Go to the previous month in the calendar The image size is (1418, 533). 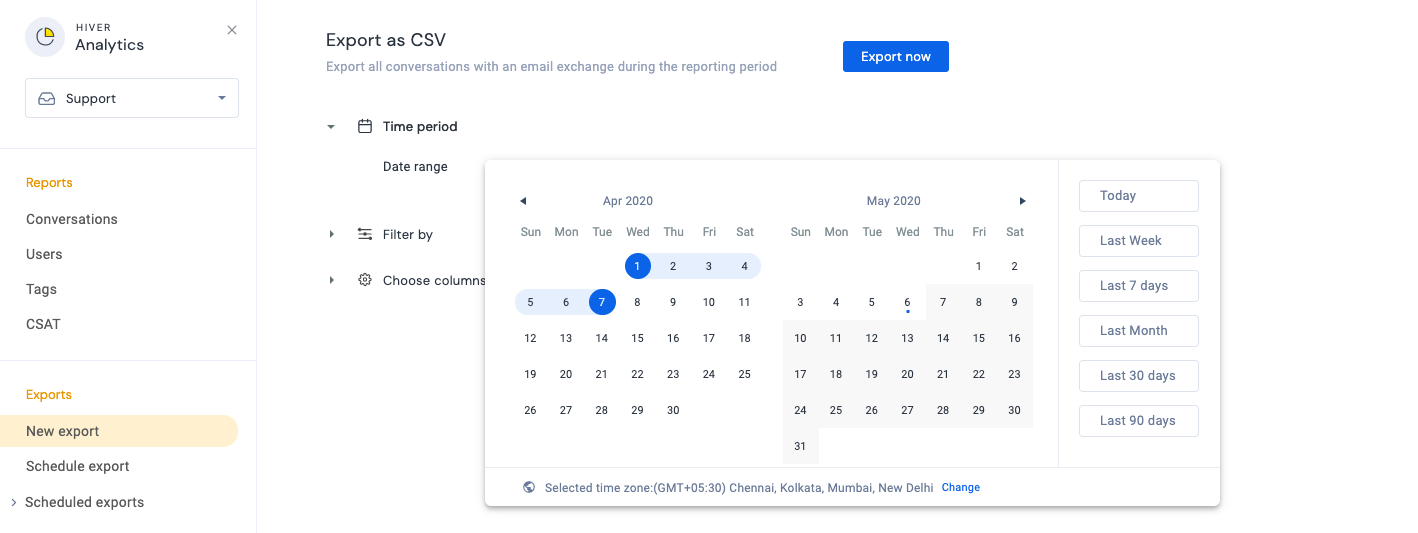click(523, 201)
